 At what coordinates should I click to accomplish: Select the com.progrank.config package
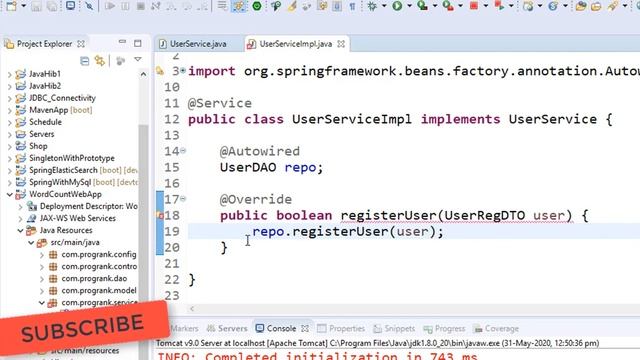pos(98,254)
